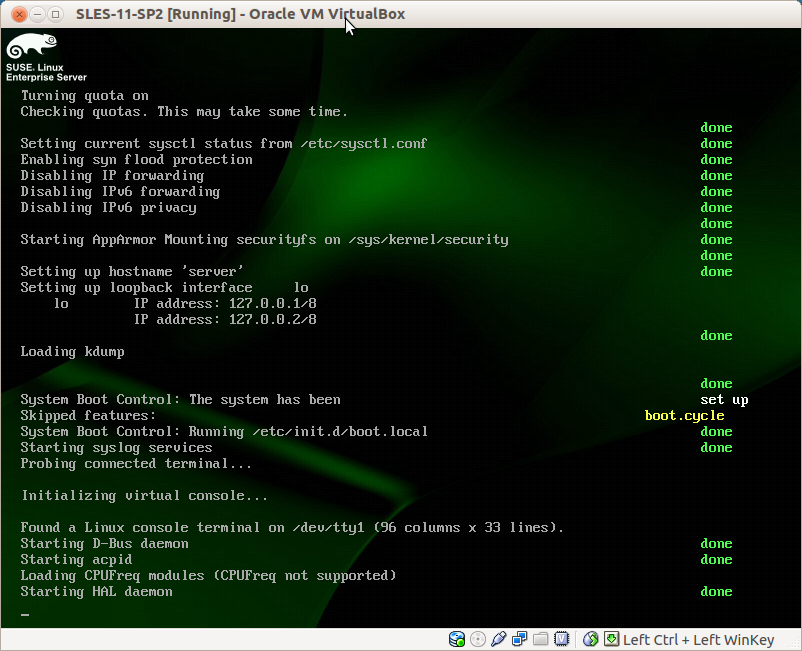Click the line 'Disabling IPv6 privacy'
The image size is (802, 651).
pyautogui.click(x=108, y=208)
